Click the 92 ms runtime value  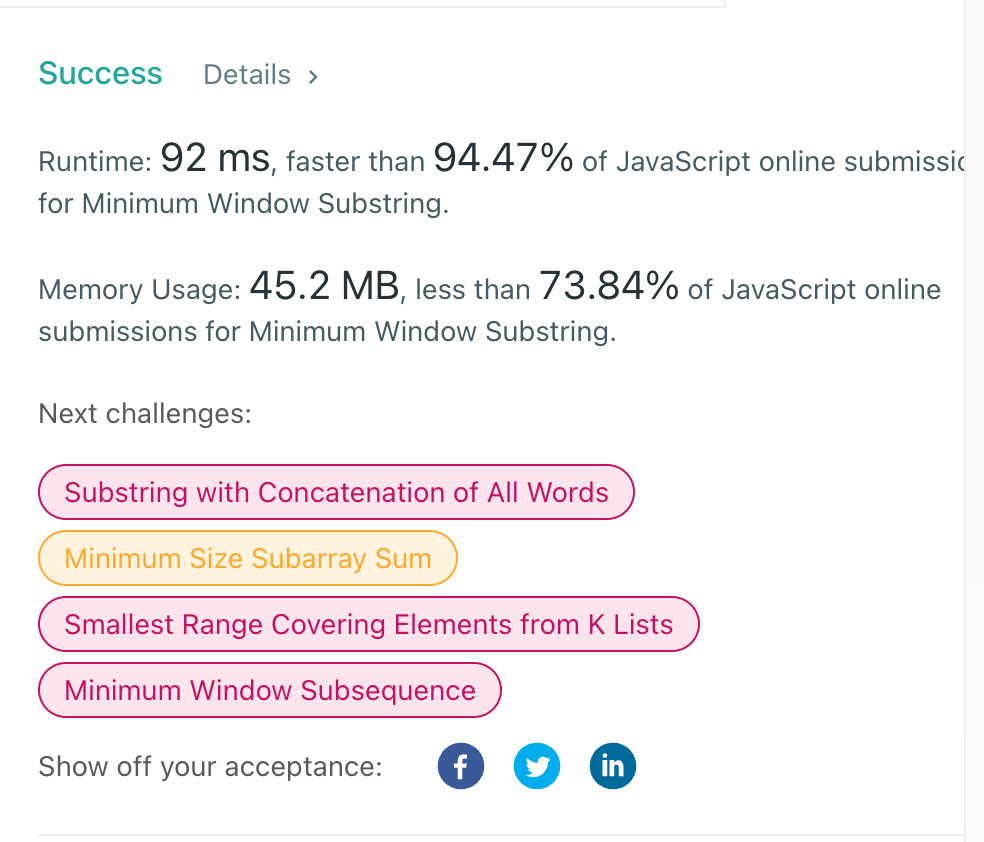(215, 158)
